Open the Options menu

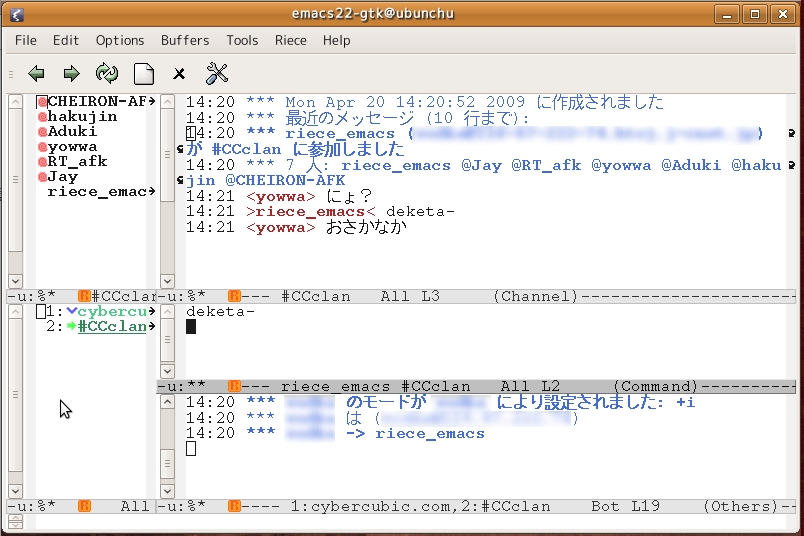[120, 40]
